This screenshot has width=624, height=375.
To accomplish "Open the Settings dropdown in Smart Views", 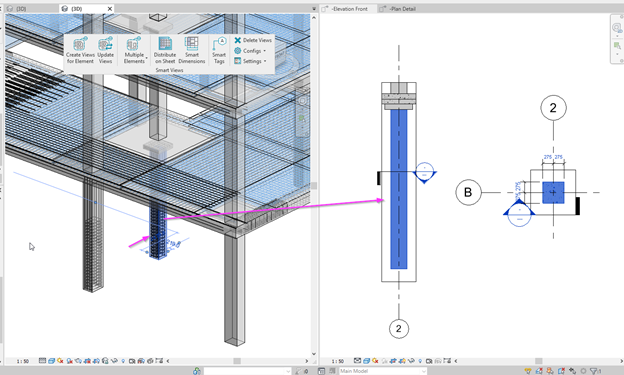I will coord(250,61).
